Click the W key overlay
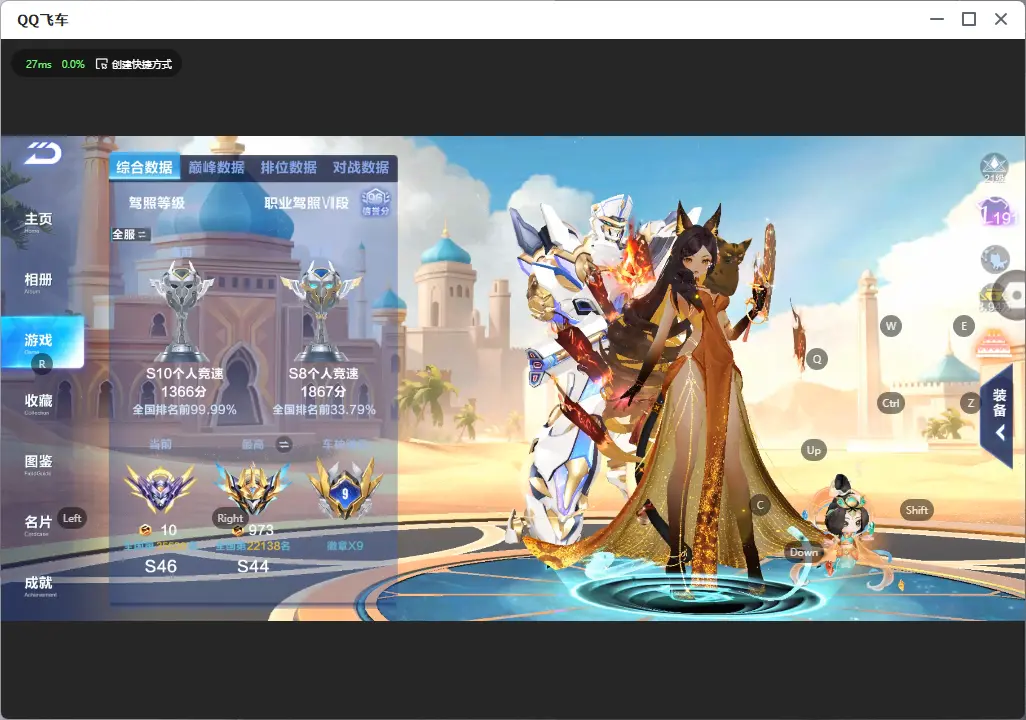Screen dimensions: 1026x720 (x=891, y=326)
